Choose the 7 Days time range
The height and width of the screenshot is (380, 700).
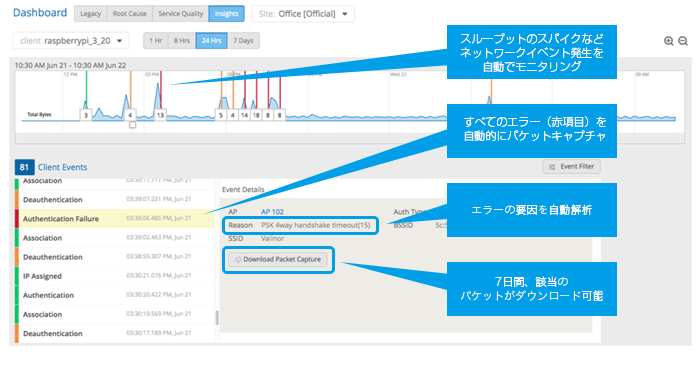pos(243,41)
